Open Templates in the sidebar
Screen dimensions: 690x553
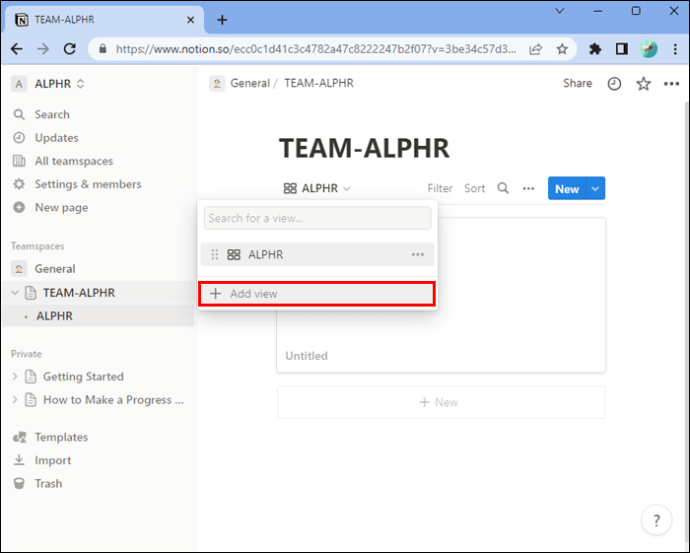pos(61,437)
